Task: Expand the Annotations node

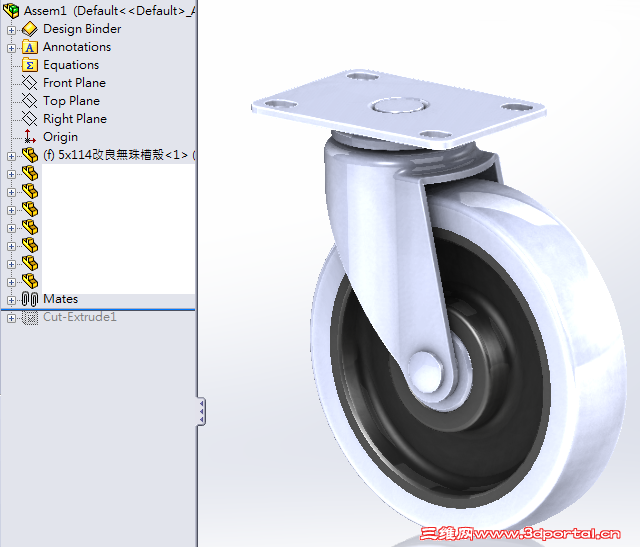Action: coord(11,48)
